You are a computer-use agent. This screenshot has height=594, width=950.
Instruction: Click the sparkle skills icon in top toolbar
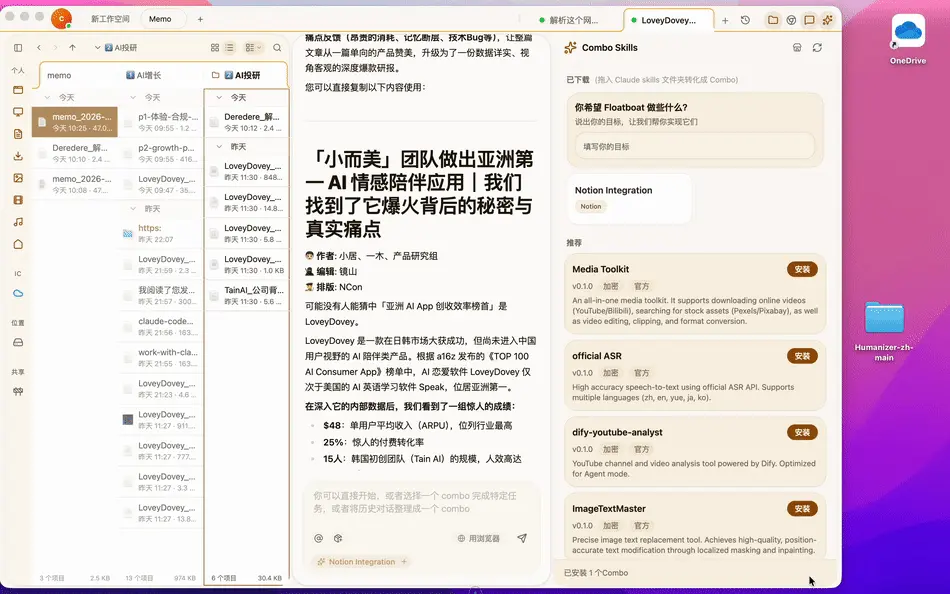coord(827,19)
